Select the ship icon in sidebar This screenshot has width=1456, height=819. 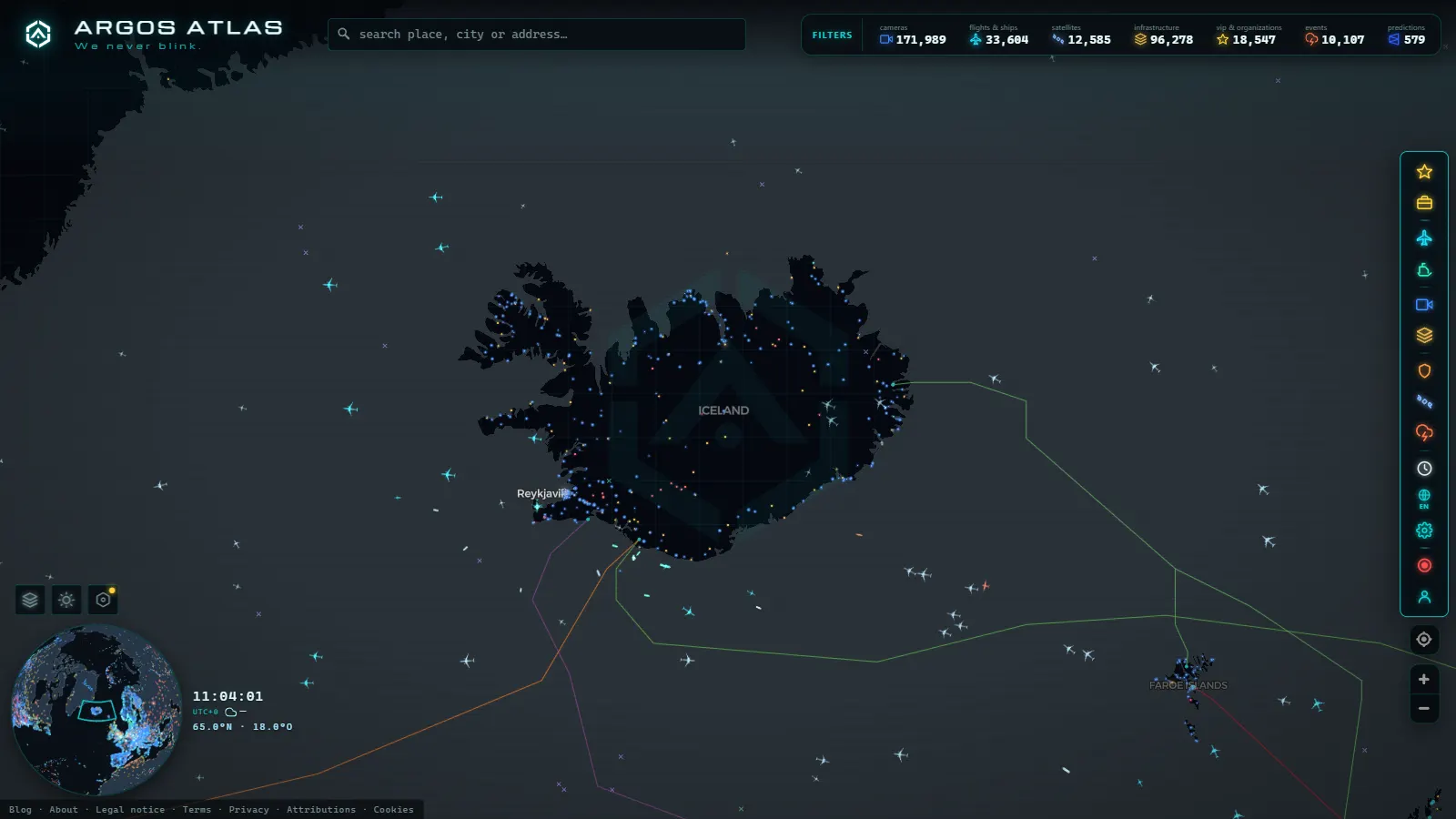1424,270
